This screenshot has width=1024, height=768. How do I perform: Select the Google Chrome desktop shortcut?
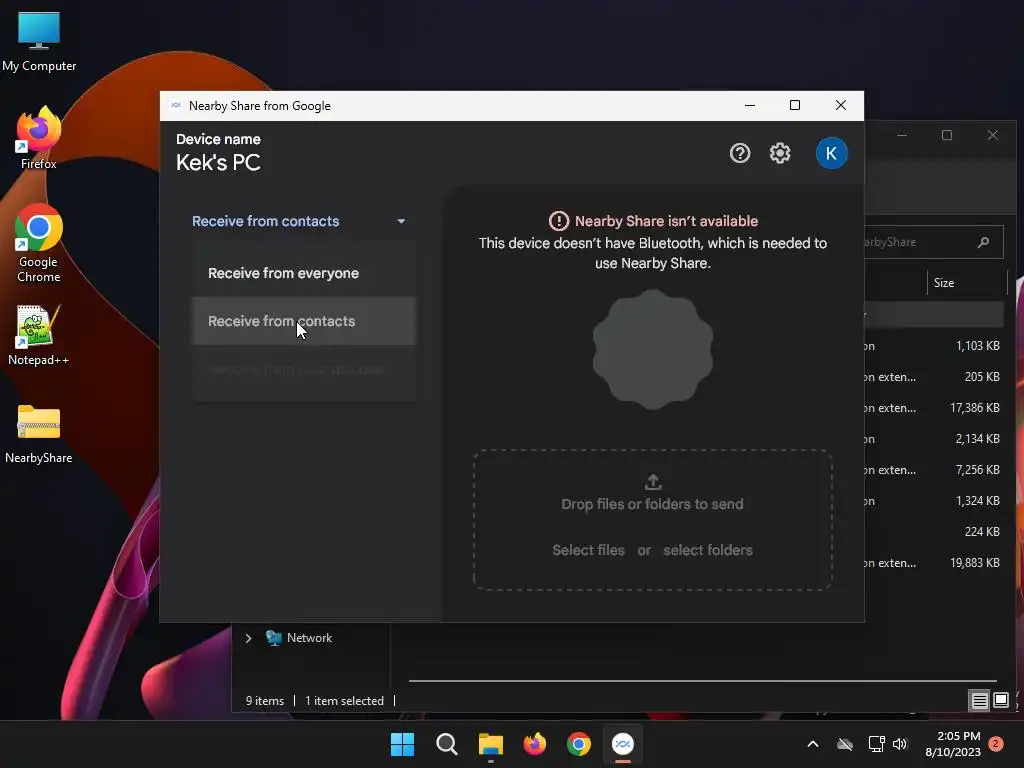(39, 243)
